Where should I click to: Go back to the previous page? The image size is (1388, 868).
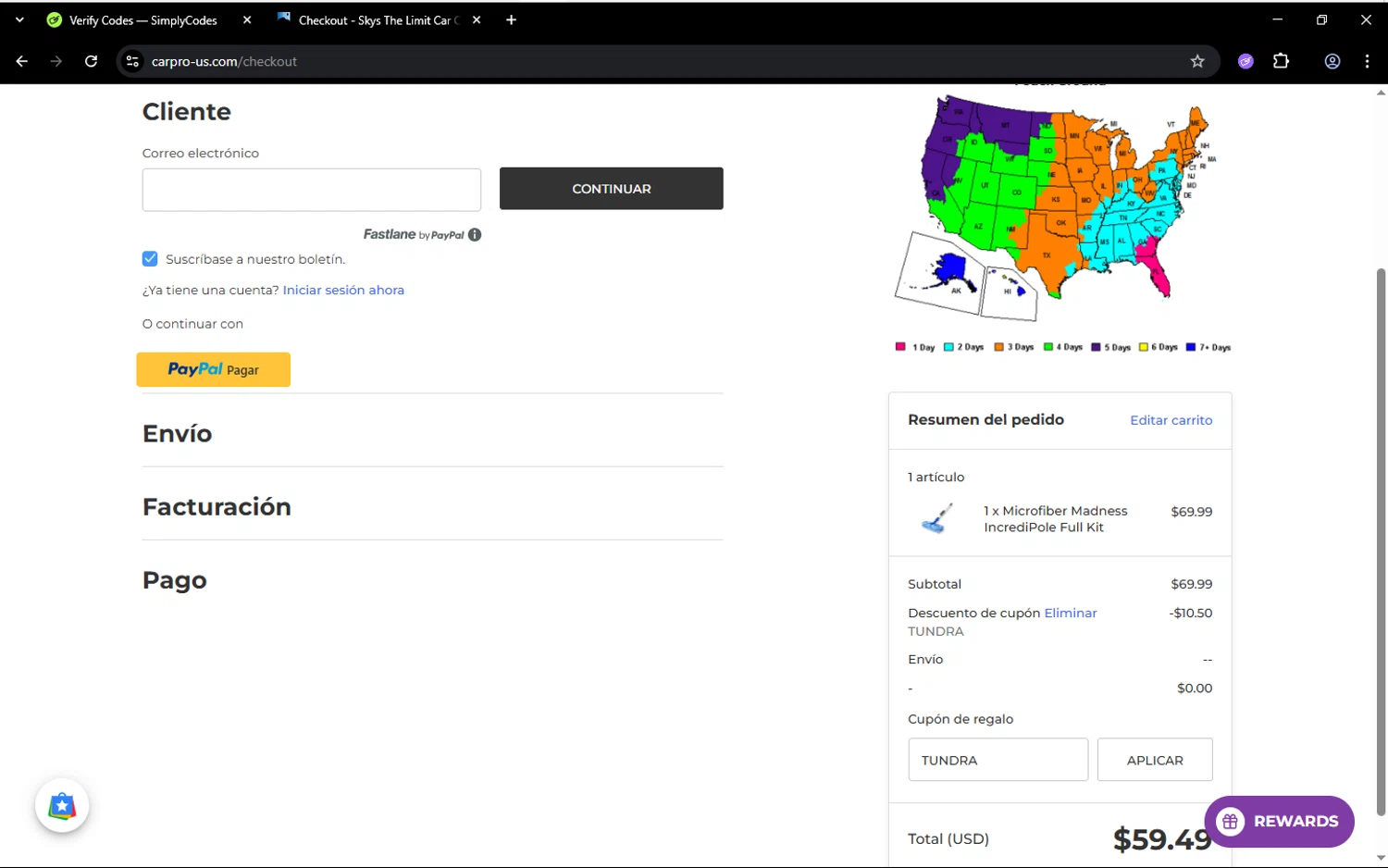(x=22, y=61)
